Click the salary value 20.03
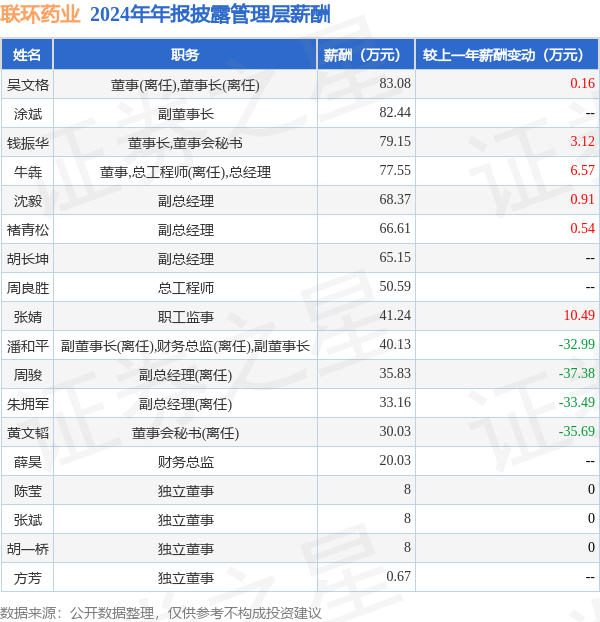Screen dimensions: 600x622 [395, 460]
